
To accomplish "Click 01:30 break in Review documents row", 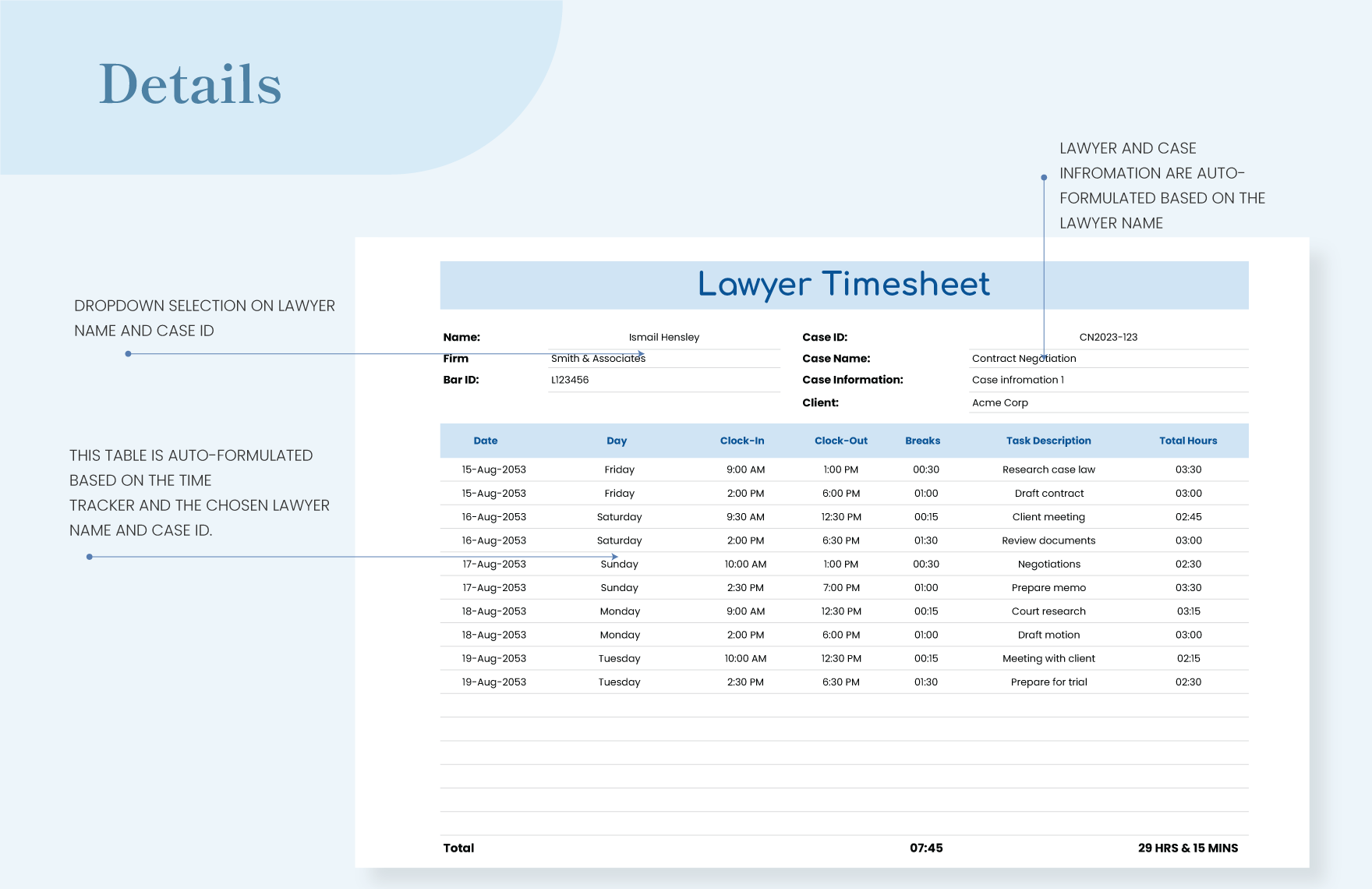I will [x=926, y=540].
